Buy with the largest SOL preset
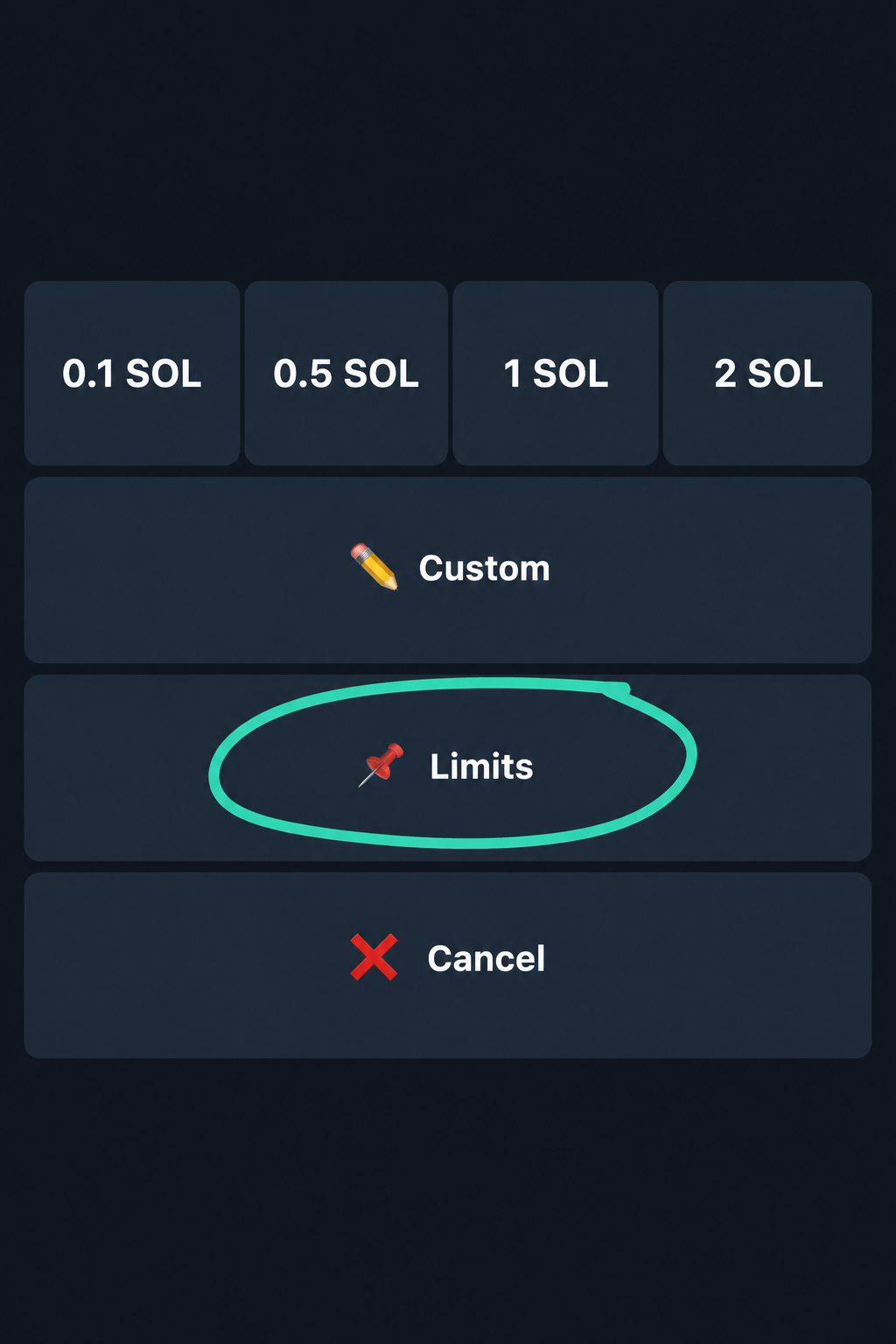This screenshot has width=896, height=1344. 767,373
